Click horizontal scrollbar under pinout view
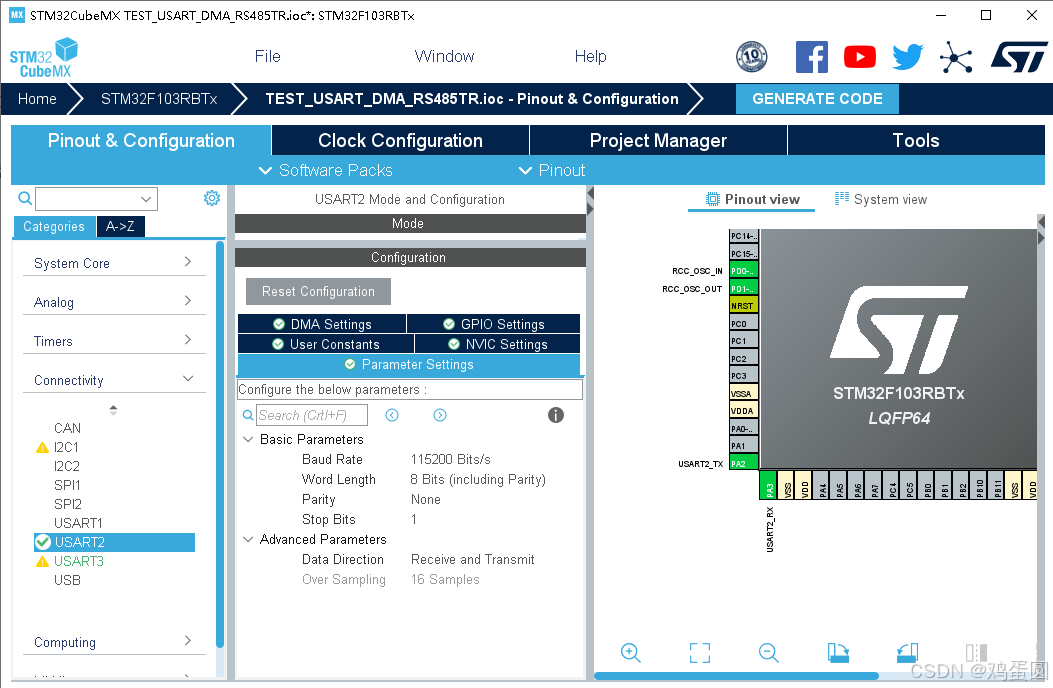This screenshot has width=1053, height=688. coord(737,676)
